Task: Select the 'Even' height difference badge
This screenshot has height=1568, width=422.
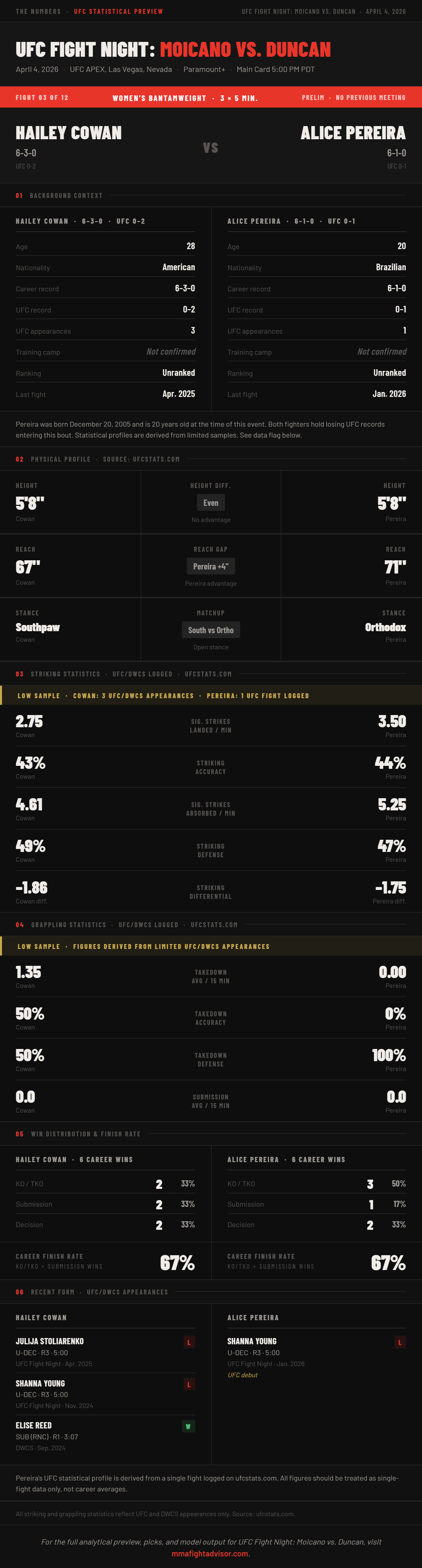Action: coord(211,503)
